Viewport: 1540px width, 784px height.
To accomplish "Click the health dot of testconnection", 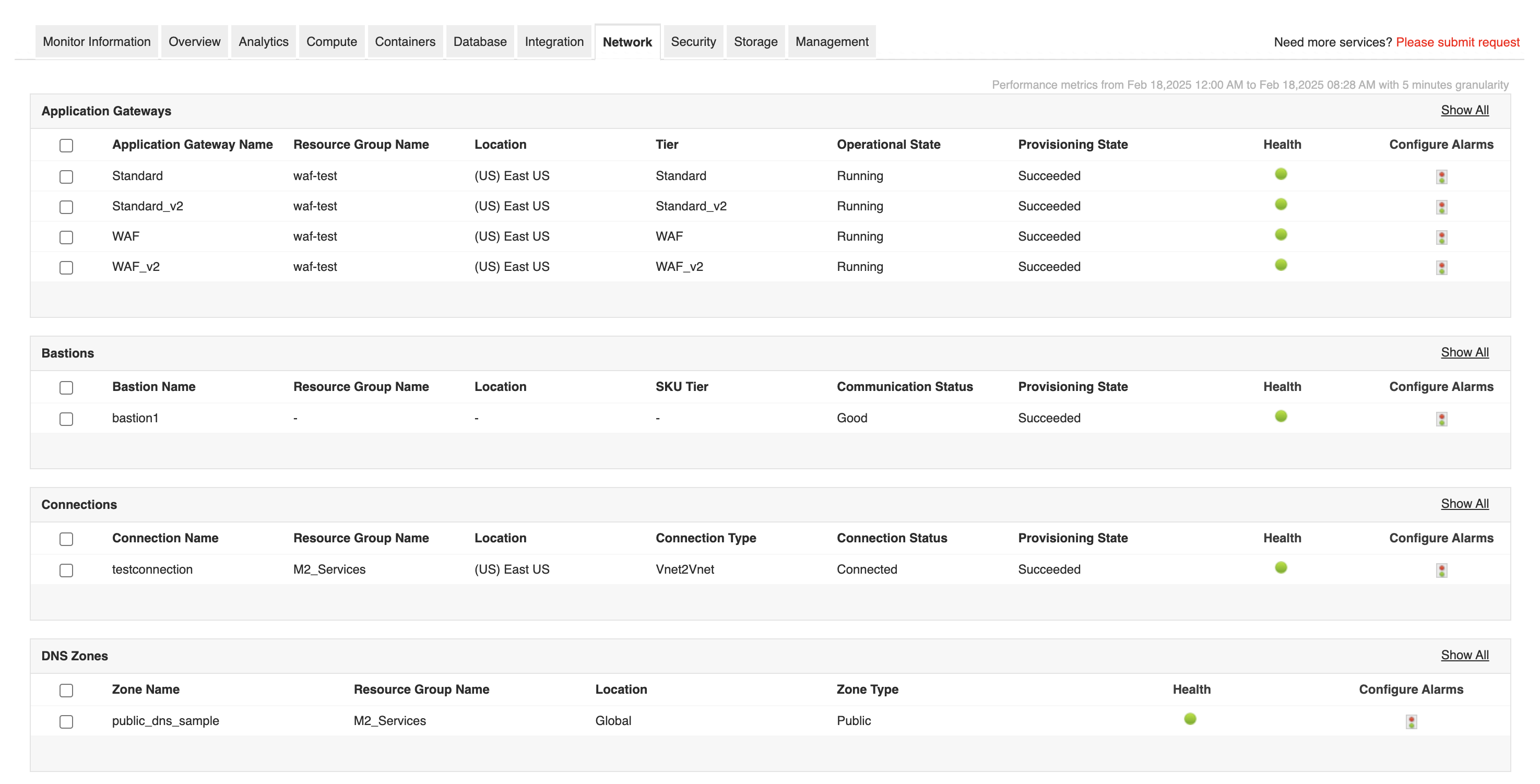I will [1281, 568].
